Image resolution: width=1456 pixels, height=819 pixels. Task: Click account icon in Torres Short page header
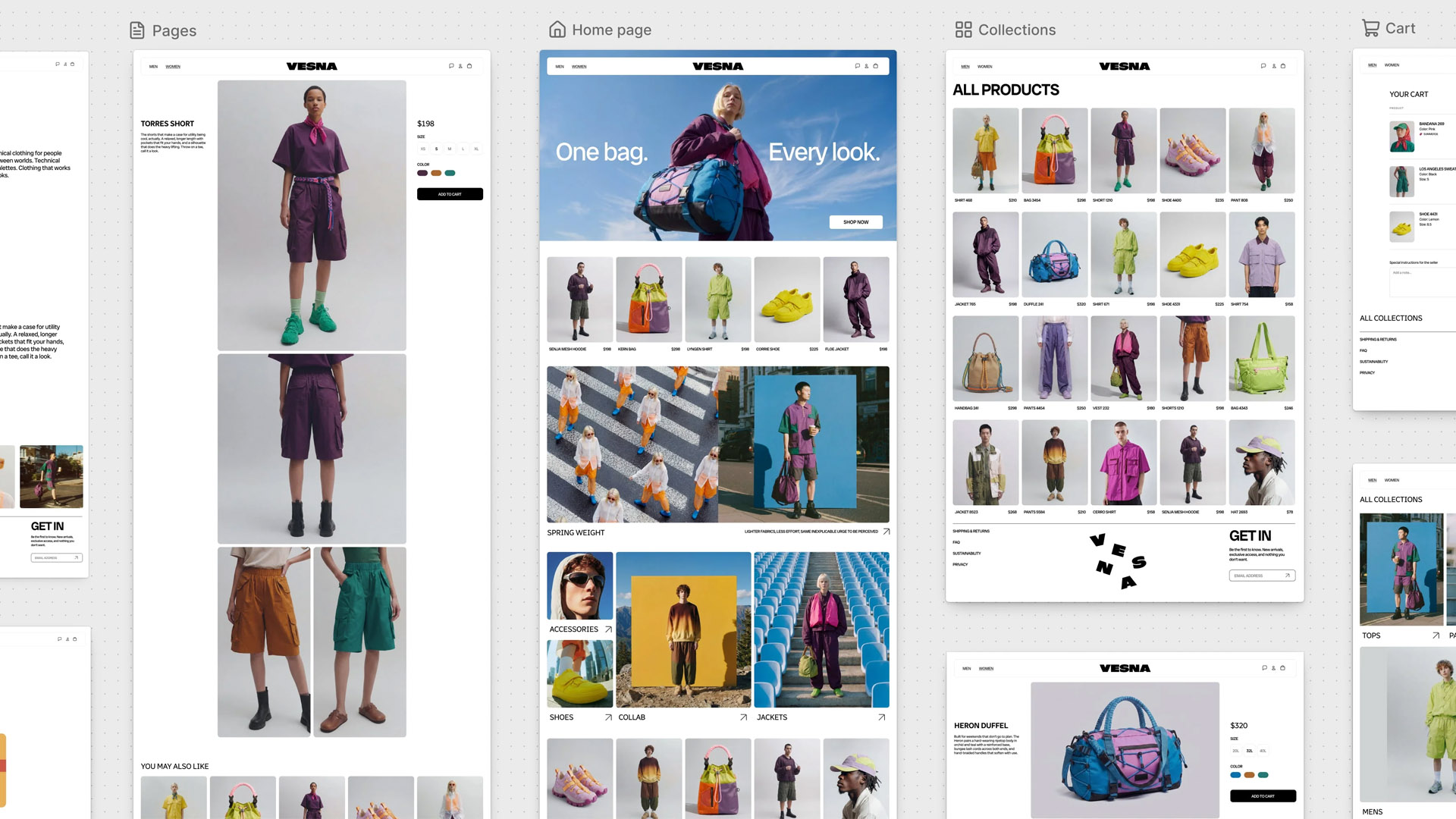(460, 66)
